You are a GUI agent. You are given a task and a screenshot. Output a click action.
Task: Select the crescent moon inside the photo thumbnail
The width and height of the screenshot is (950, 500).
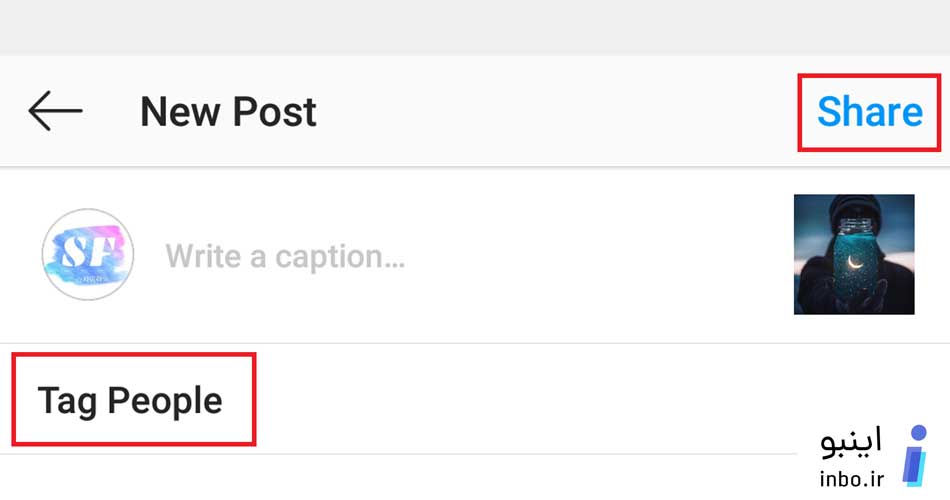pos(855,261)
